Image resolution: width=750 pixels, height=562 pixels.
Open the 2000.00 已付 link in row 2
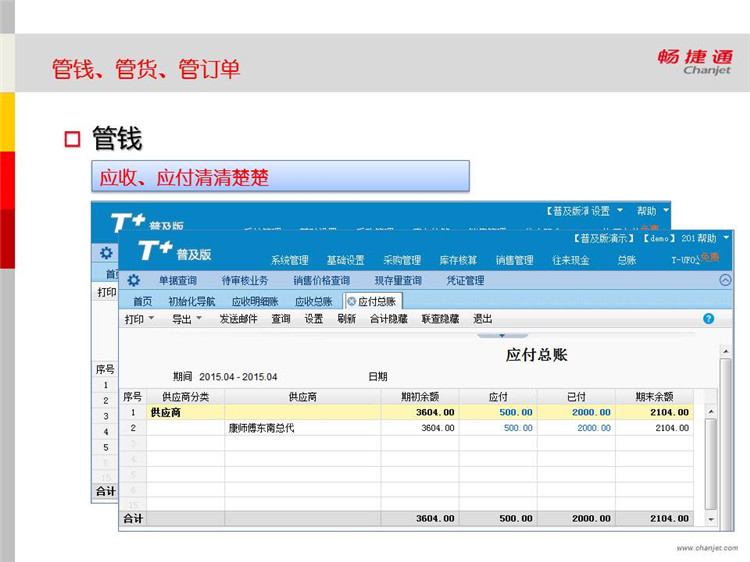point(594,428)
